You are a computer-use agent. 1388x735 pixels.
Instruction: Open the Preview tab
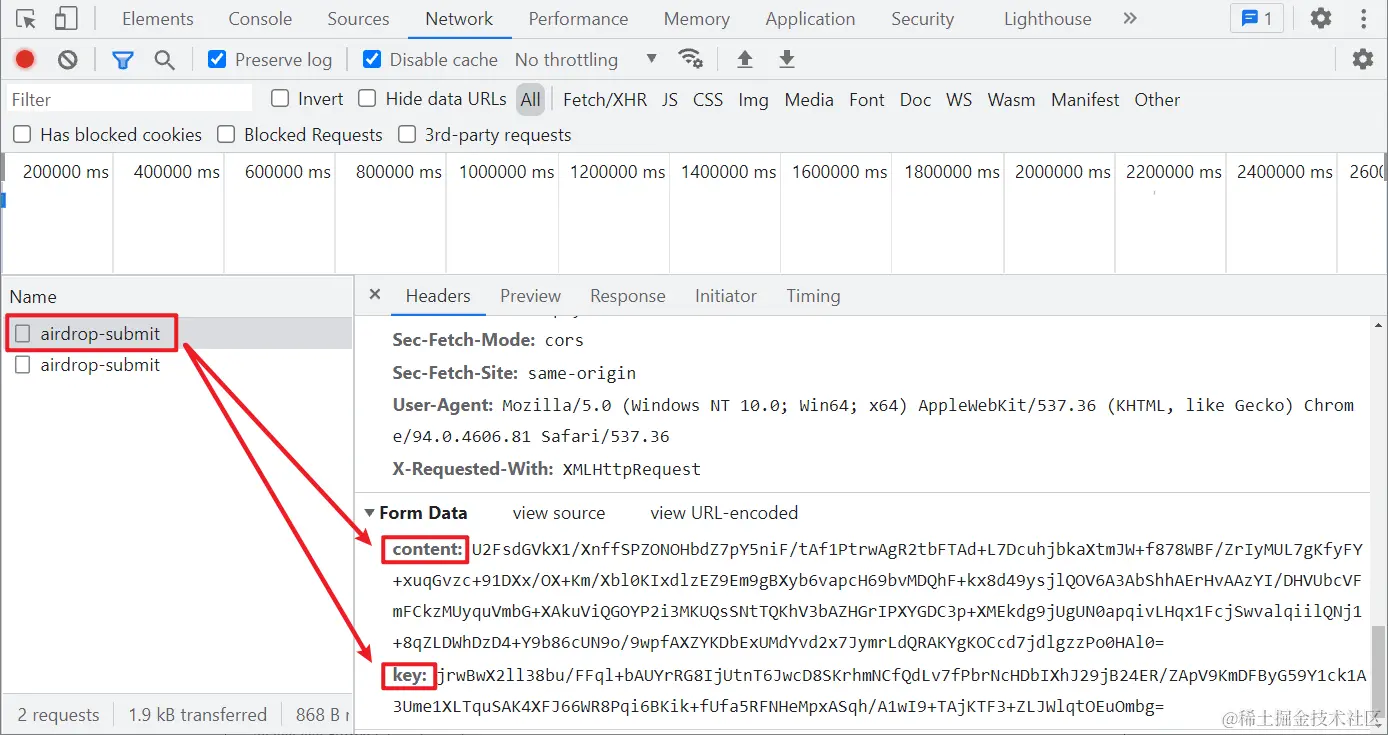point(530,296)
